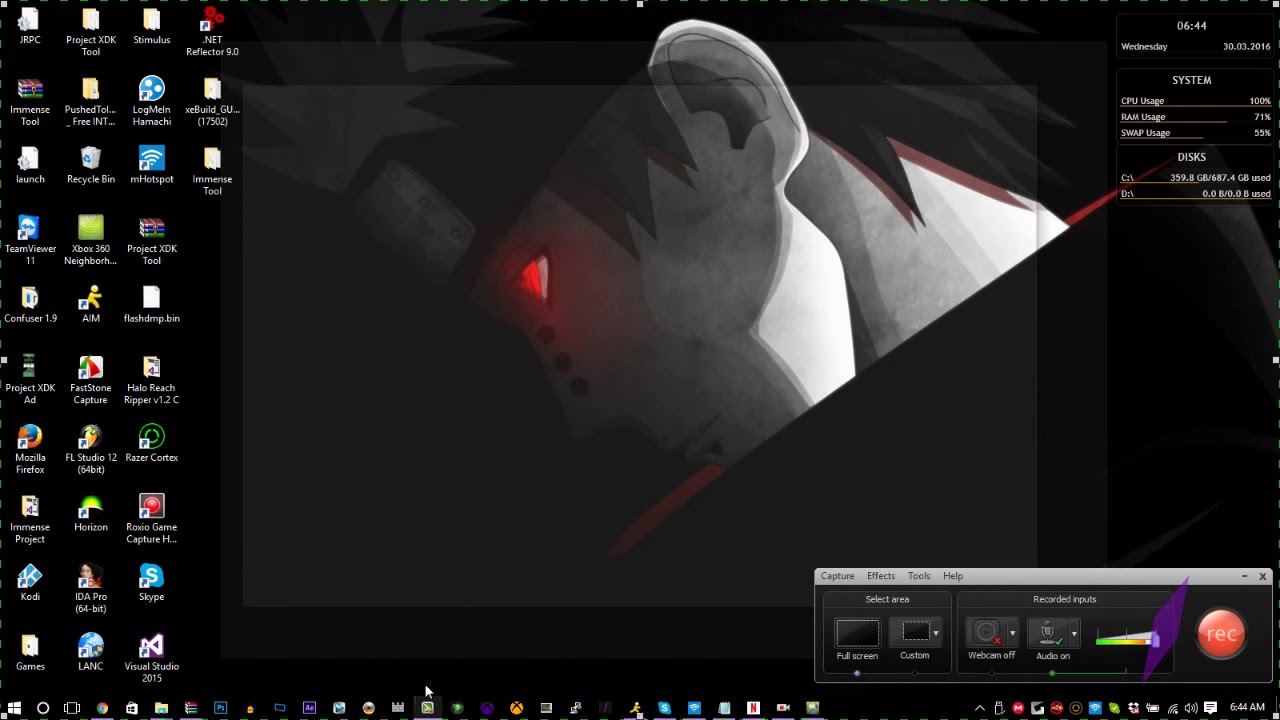Select PushedTol Free INT folder icon
1280x720 pixels.
pos(91,102)
